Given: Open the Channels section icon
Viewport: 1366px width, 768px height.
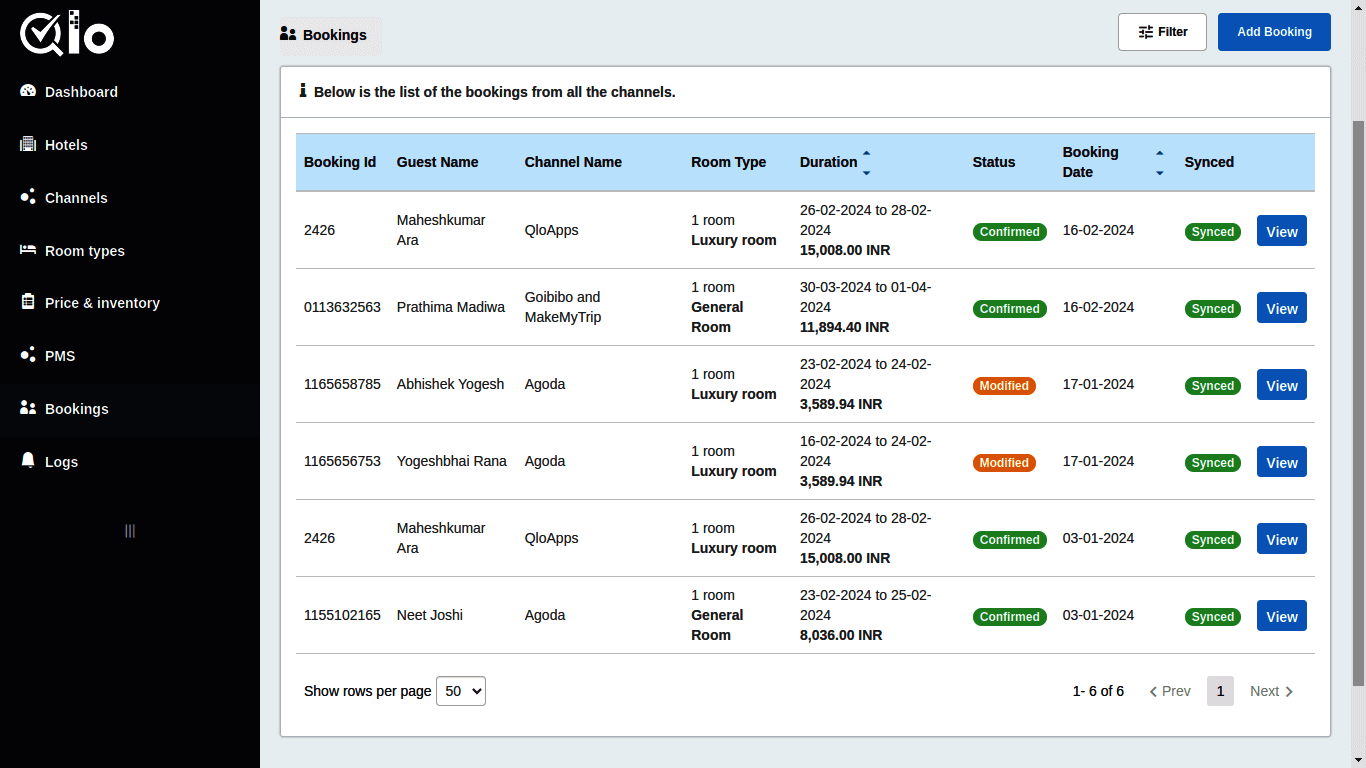Looking at the screenshot, I should 26,197.
